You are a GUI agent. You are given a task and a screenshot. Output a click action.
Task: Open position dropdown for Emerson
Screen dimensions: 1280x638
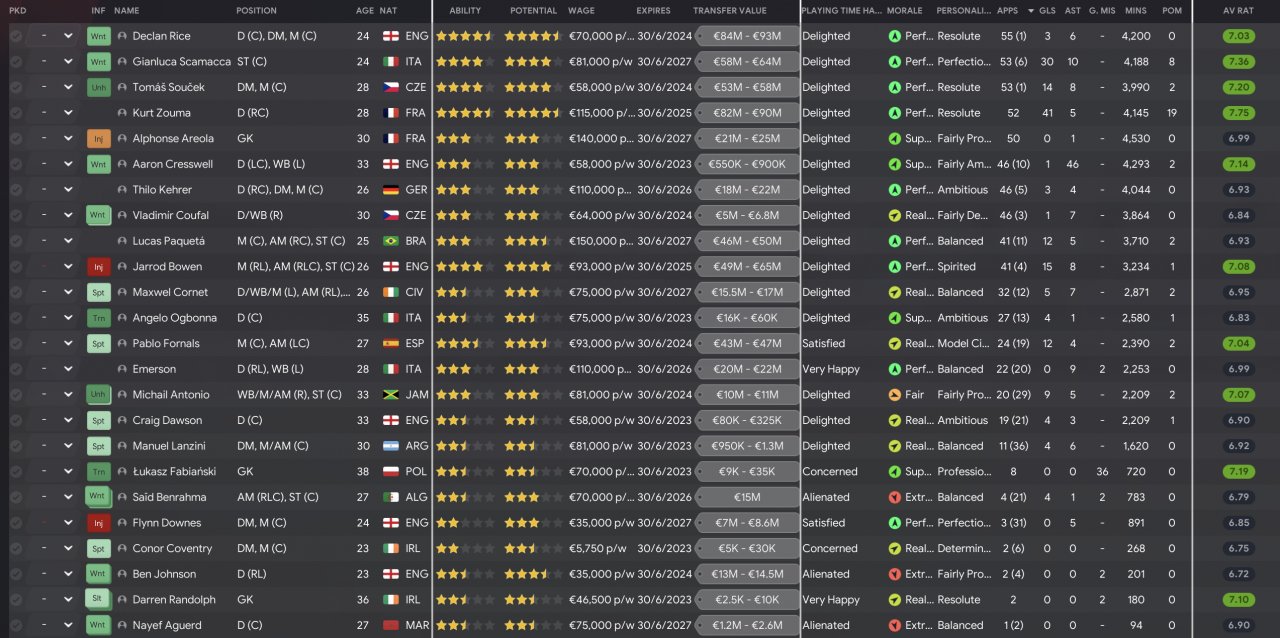coord(68,369)
